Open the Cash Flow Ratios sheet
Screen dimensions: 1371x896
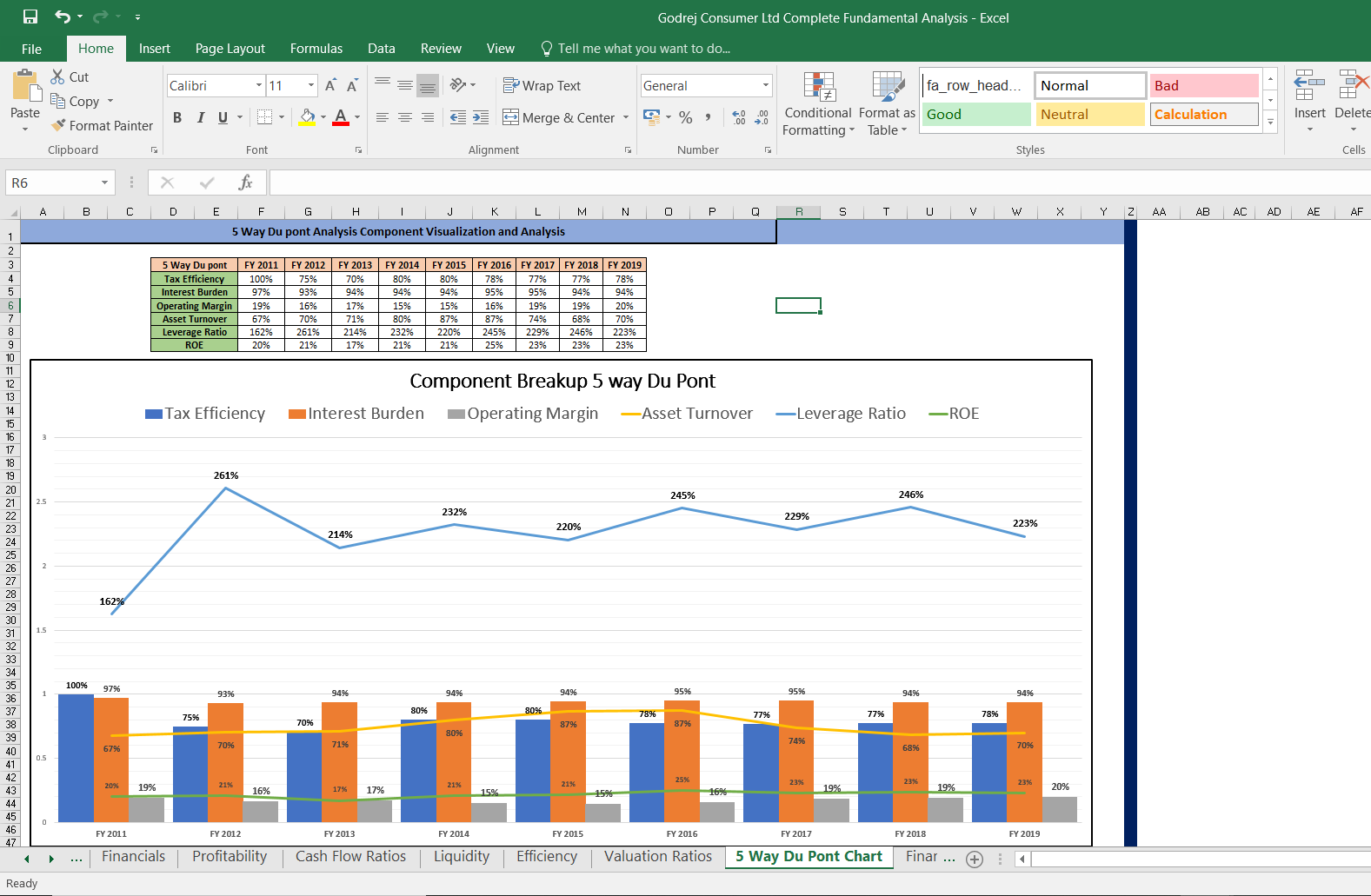click(350, 857)
